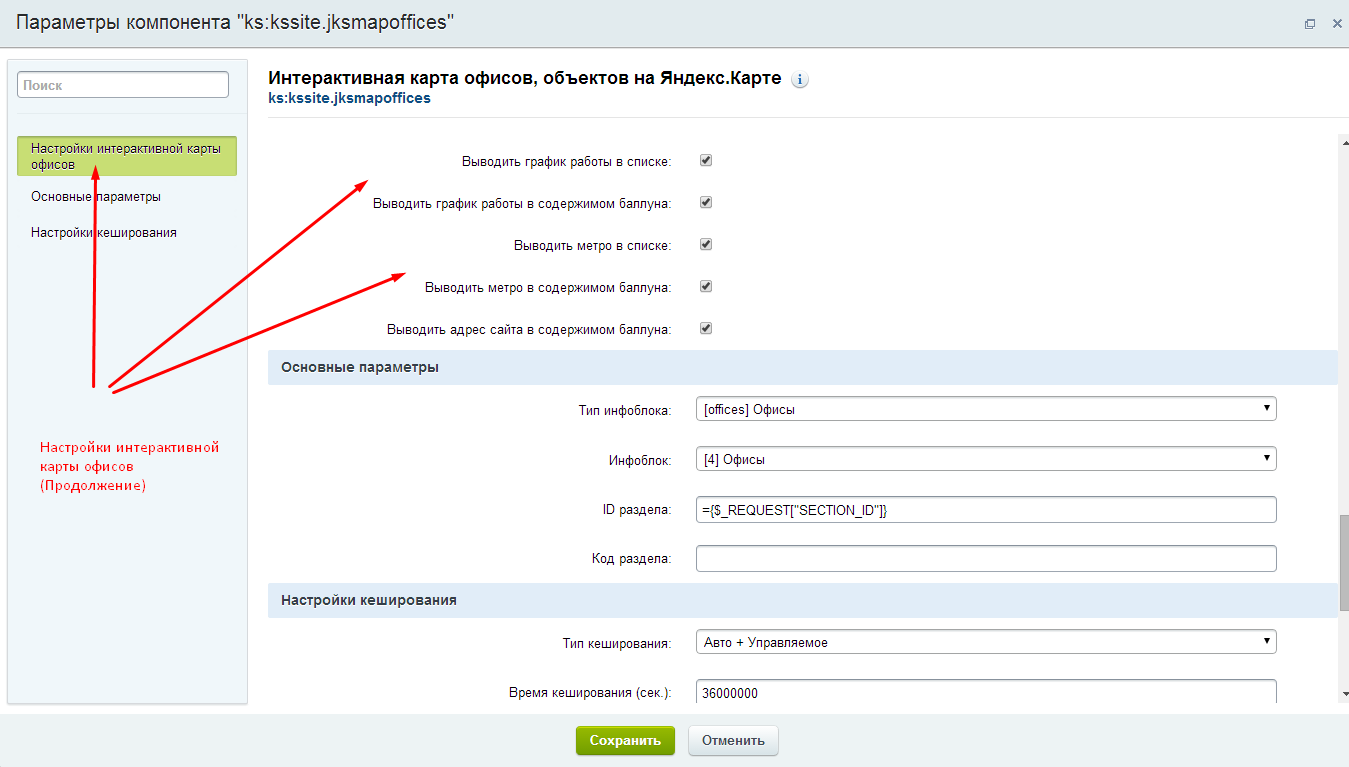This screenshot has width=1349, height=767.
Task: Click the 'Отменить' button
Action: [x=733, y=741]
